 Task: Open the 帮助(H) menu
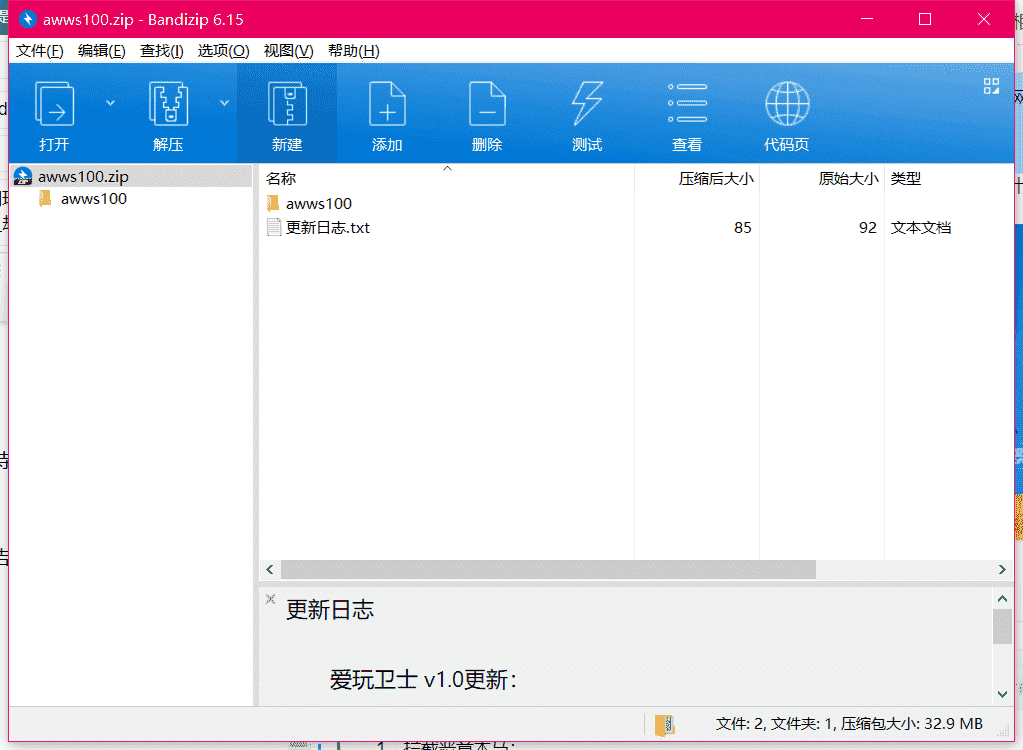tap(354, 51)
